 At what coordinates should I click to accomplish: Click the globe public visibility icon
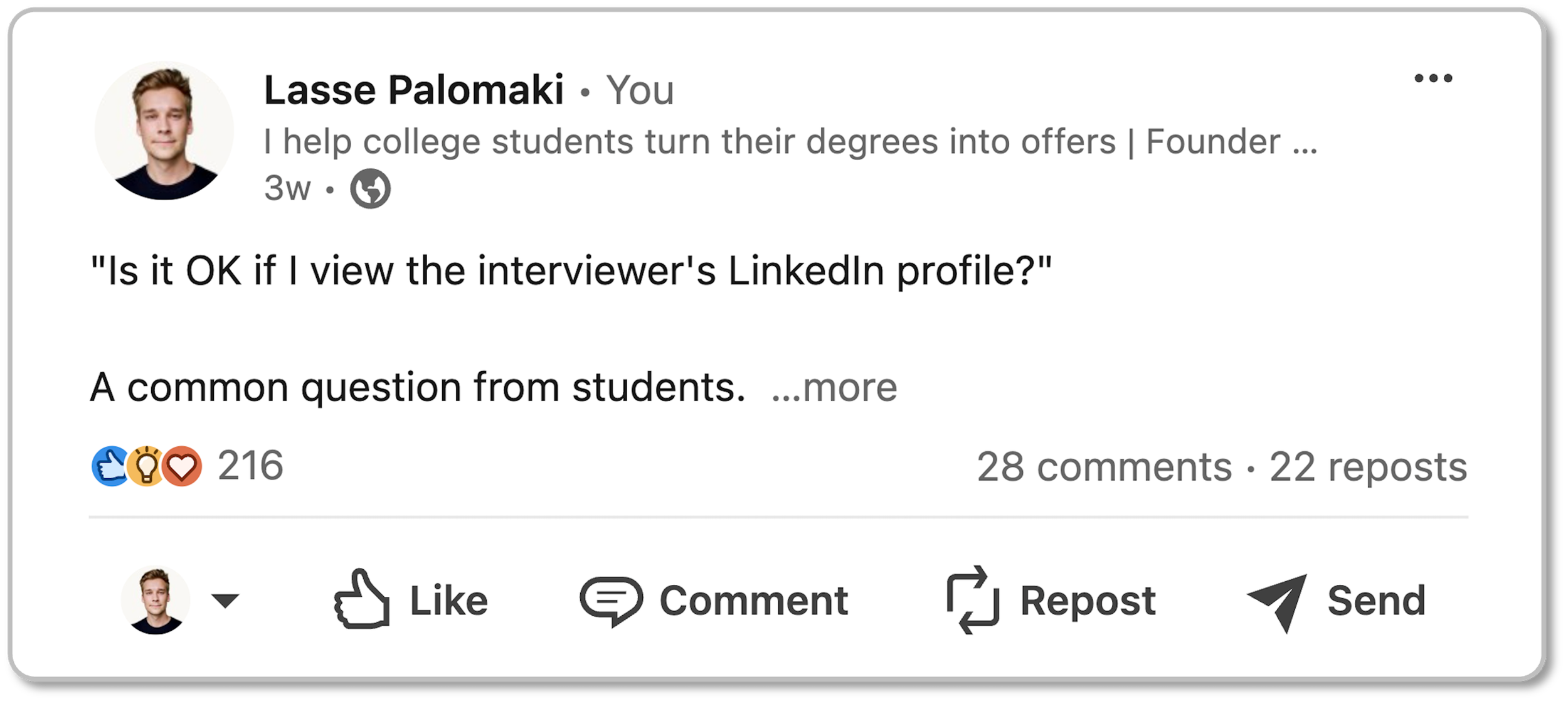tap(370, 188)
